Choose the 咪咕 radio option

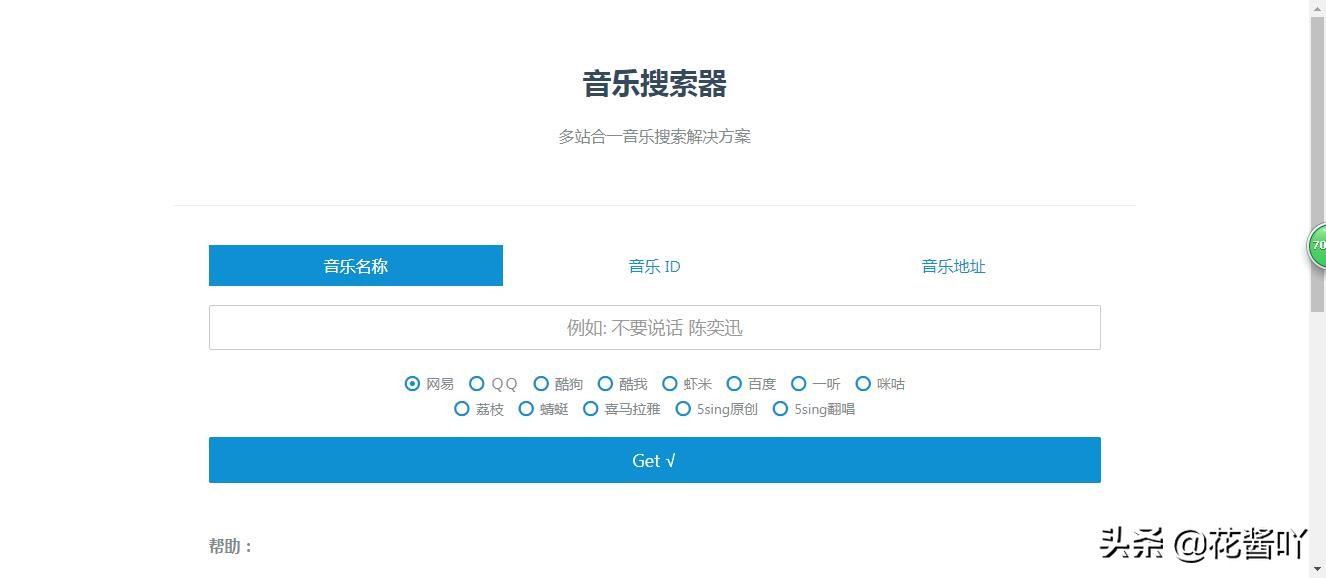point(862,383)
